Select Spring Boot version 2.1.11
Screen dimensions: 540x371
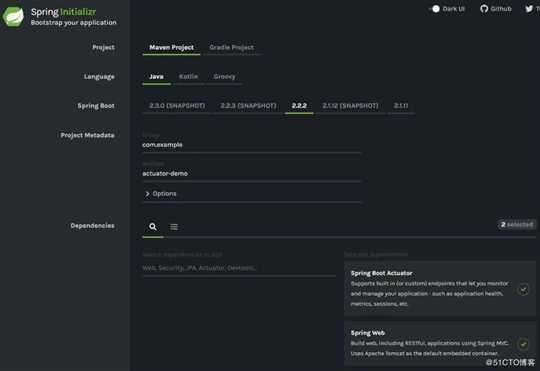(401, 106)
